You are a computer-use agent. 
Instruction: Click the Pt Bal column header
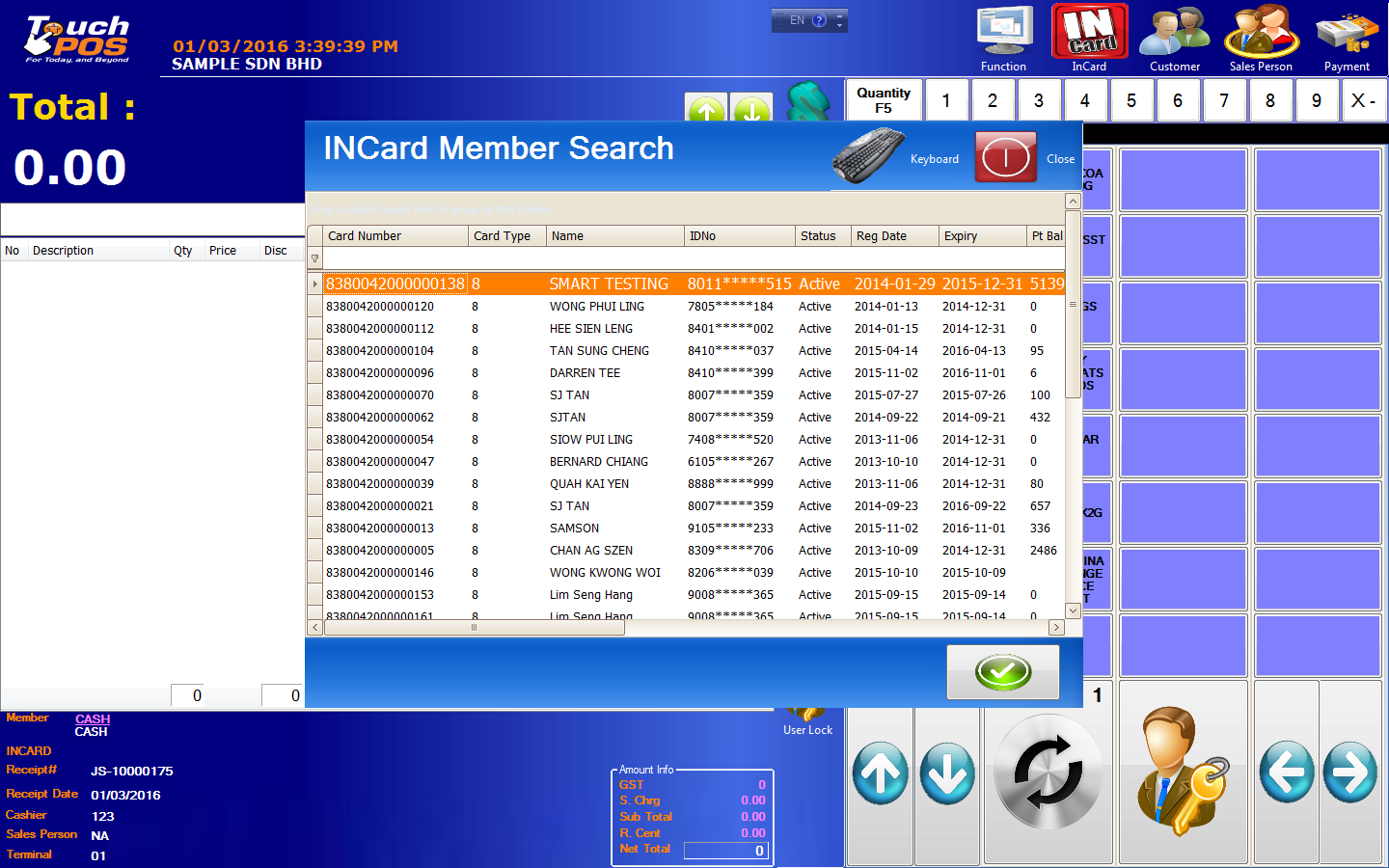1047,236
